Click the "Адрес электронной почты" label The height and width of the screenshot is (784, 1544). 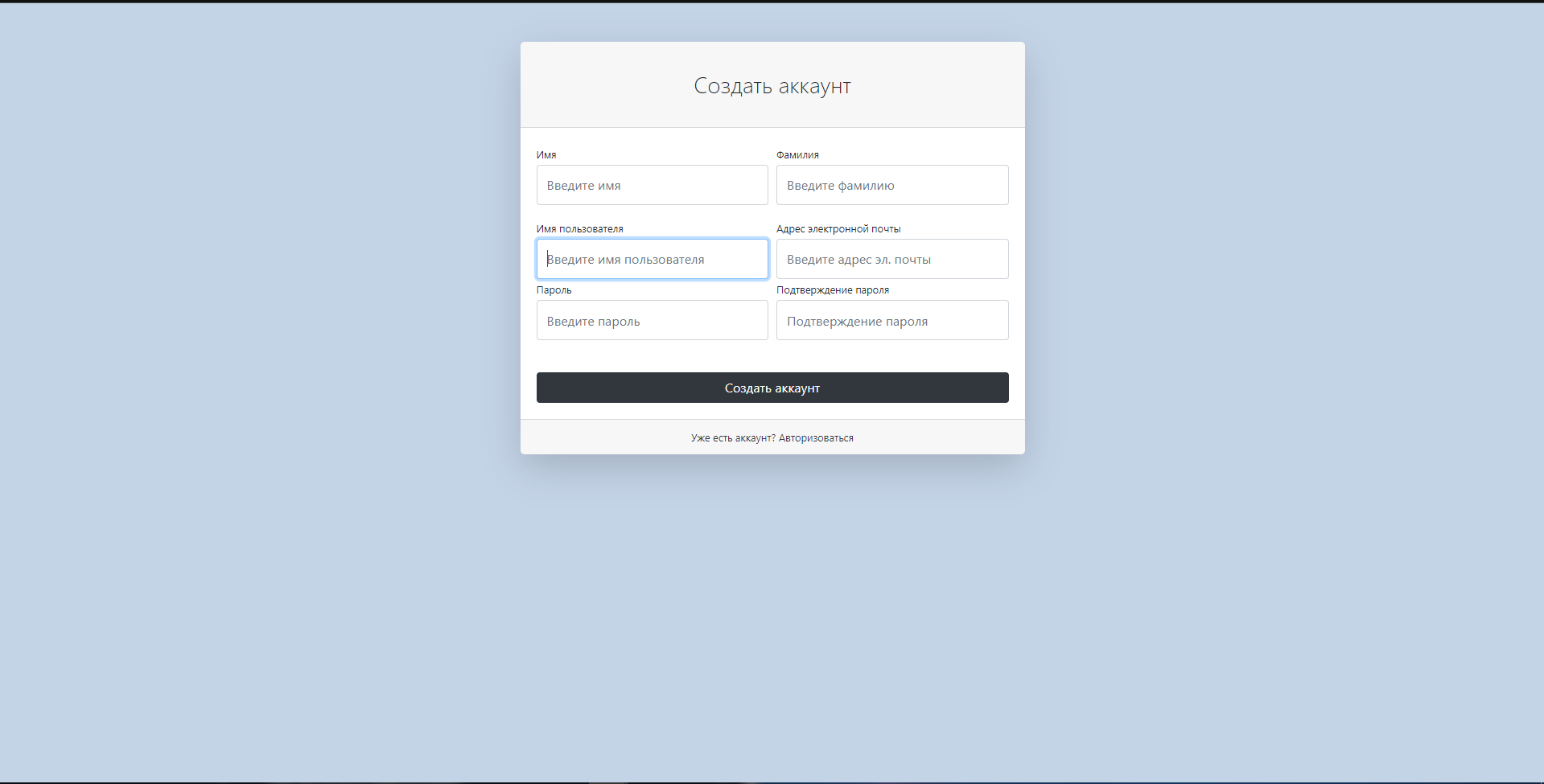(x=838, y=228)
